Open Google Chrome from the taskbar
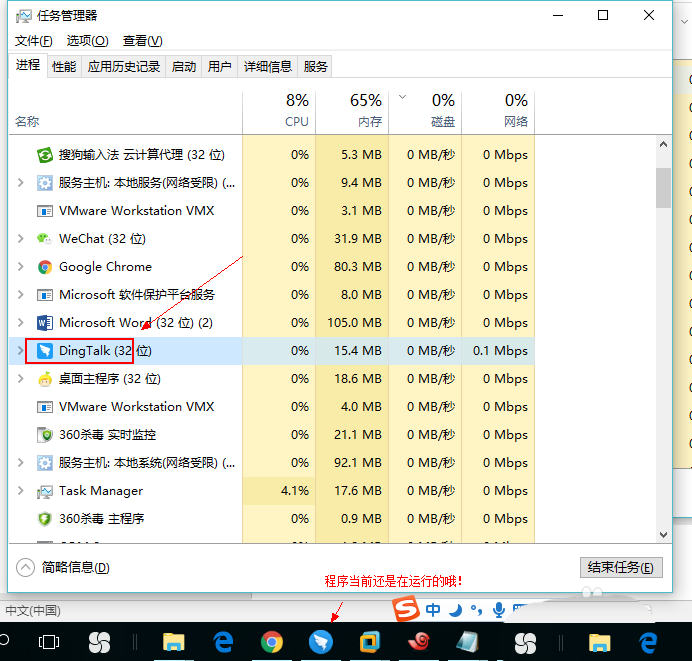This screenshot has width=692, height=661. [272, 642]
